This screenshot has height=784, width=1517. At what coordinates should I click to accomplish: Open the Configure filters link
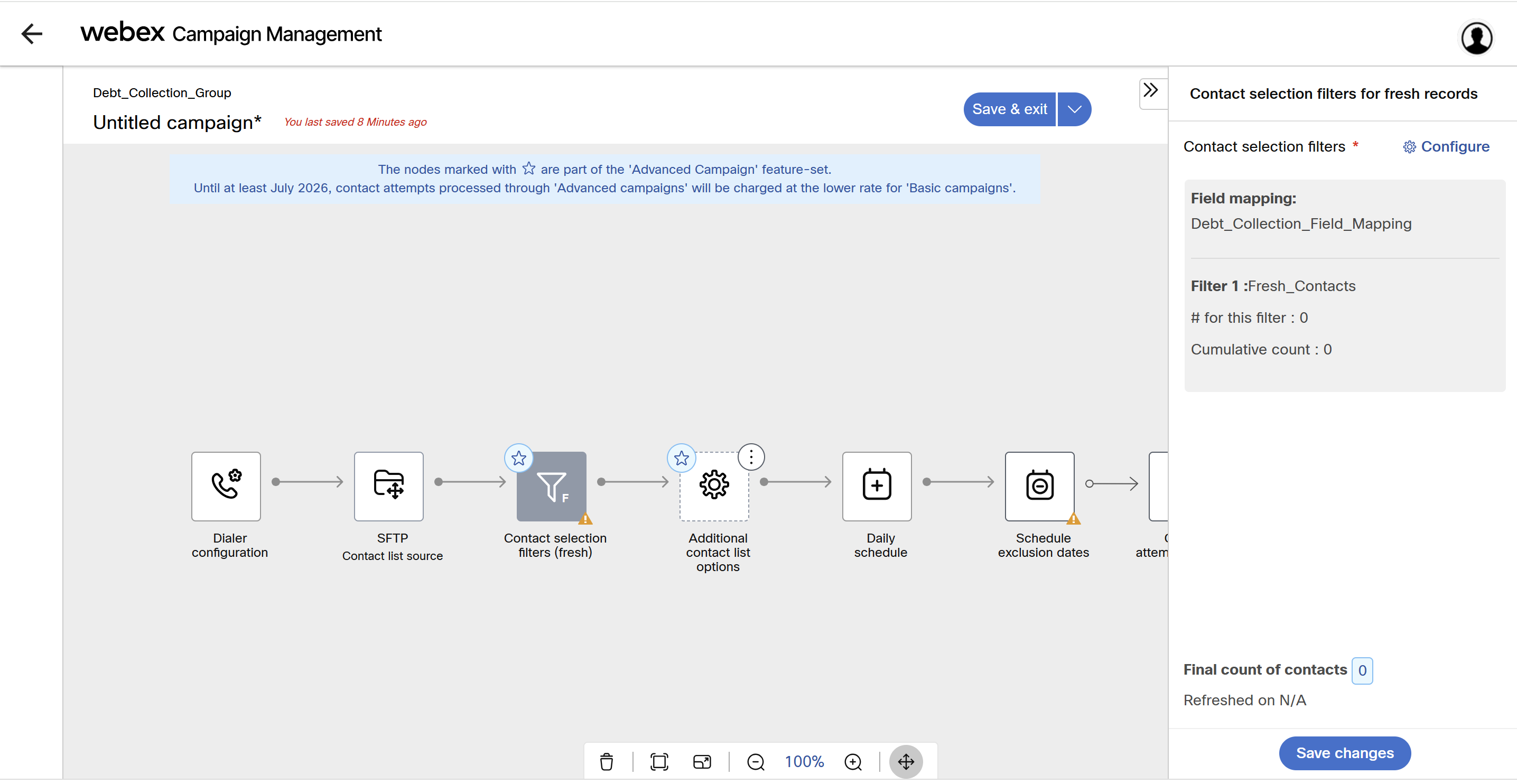click(1446, 146)
